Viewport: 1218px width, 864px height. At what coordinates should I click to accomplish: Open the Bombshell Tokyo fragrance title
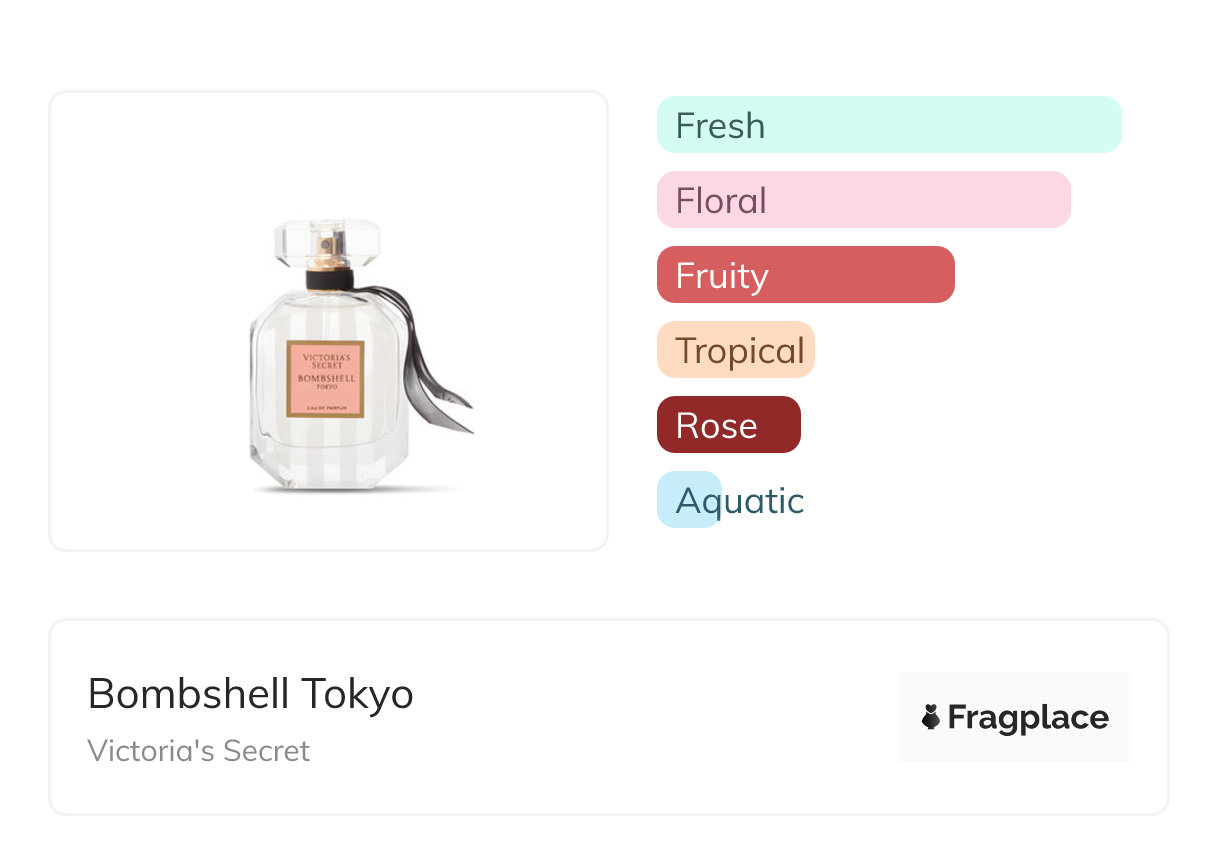pos(251,694)
